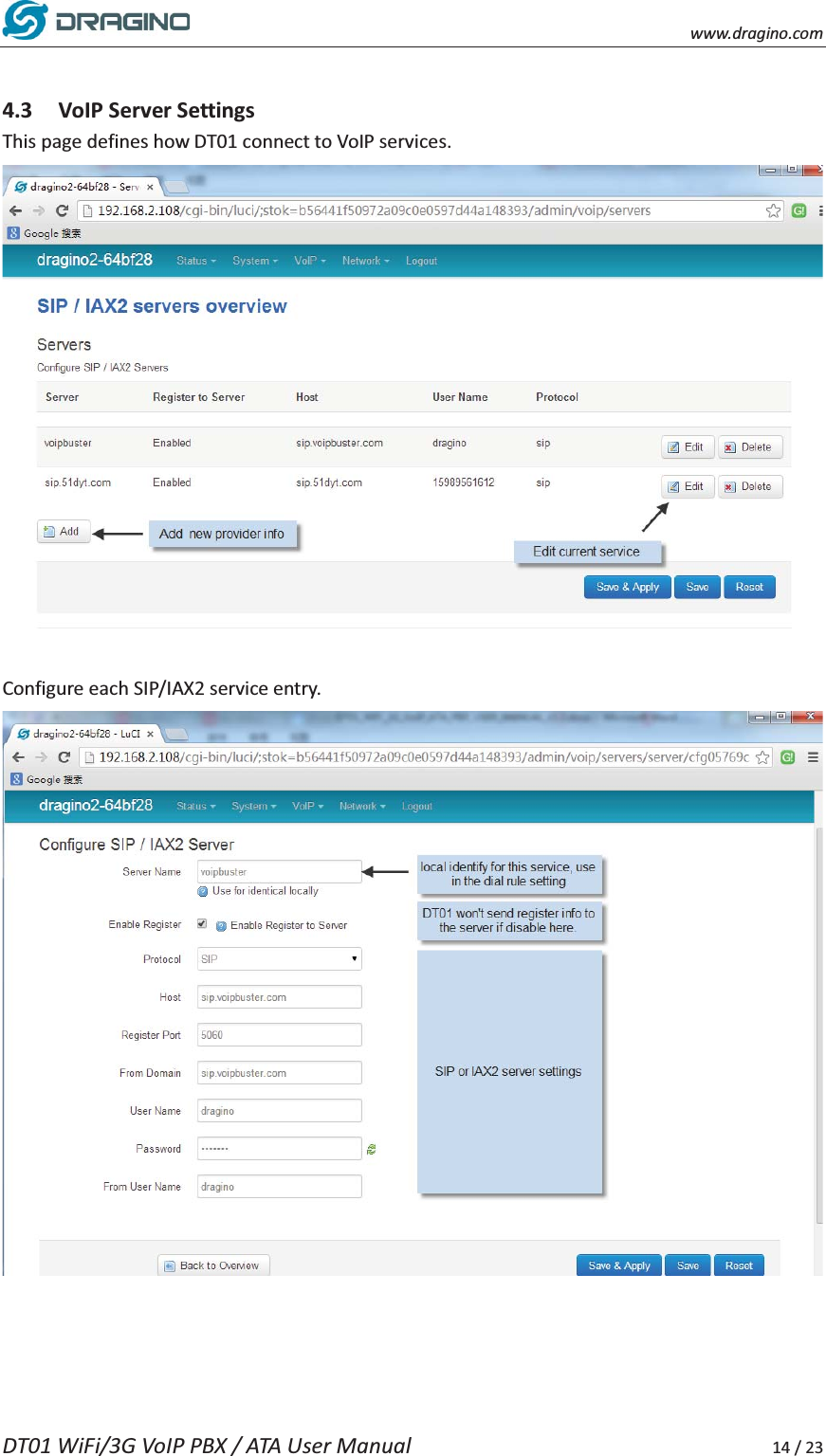Click Logout on servers overview page
This screenshot has height=1456, width=826.
point(421,261)
